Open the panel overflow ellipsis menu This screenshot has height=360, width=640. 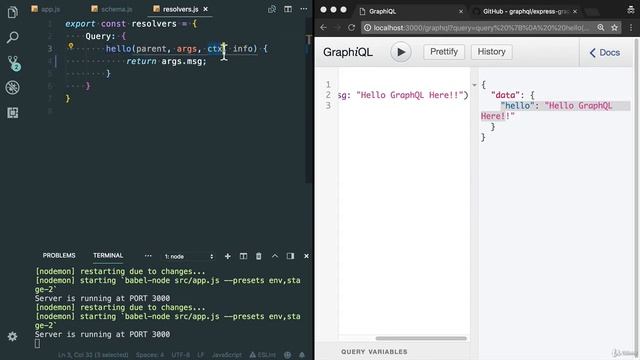click(148, 256)
